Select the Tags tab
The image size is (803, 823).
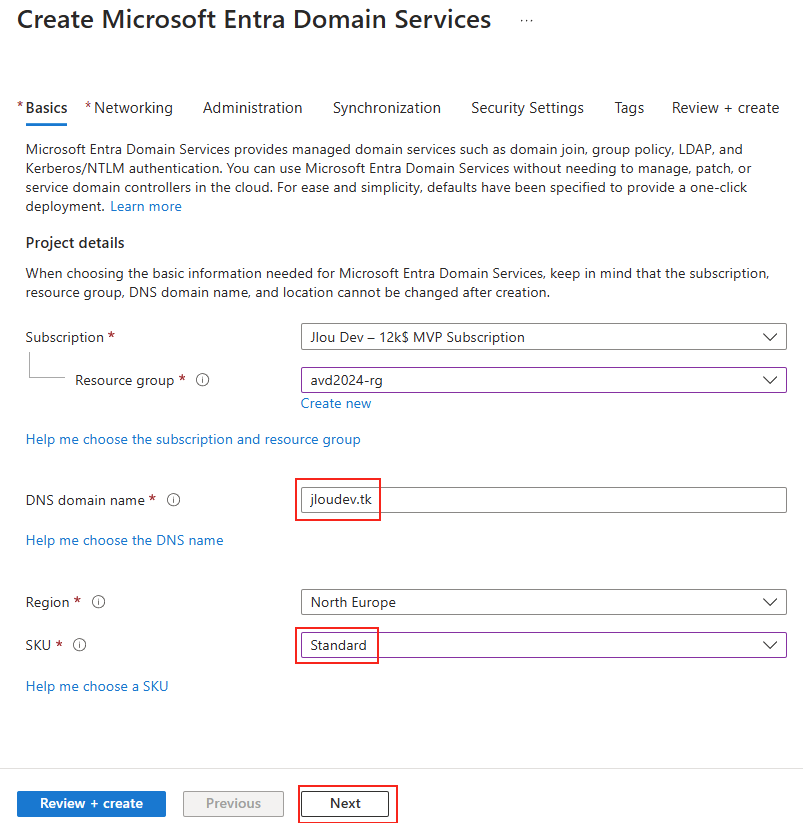pos(629,108)
